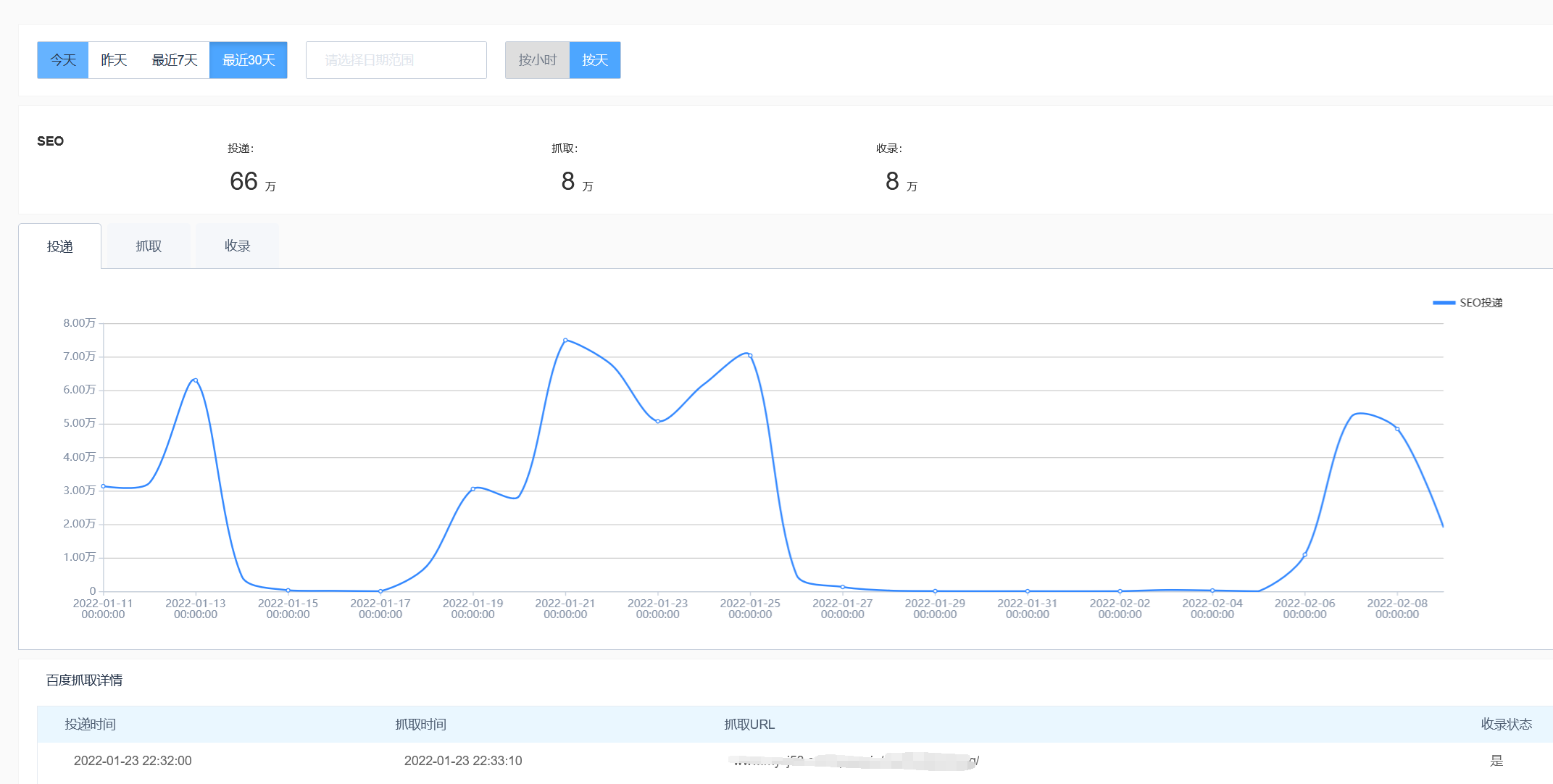
Task: Click the 2022-01-25 data point on chart
Action: tap(750, 356)
